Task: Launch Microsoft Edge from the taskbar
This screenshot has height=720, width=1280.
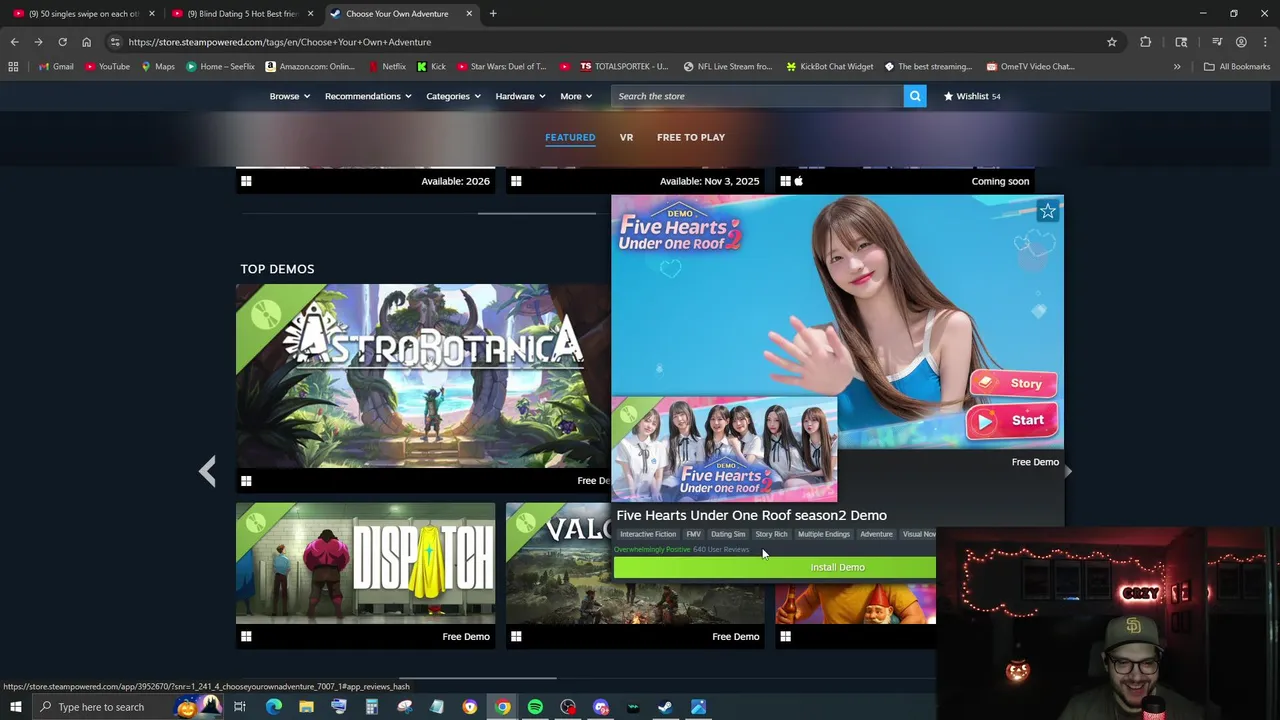Action: 273,707
